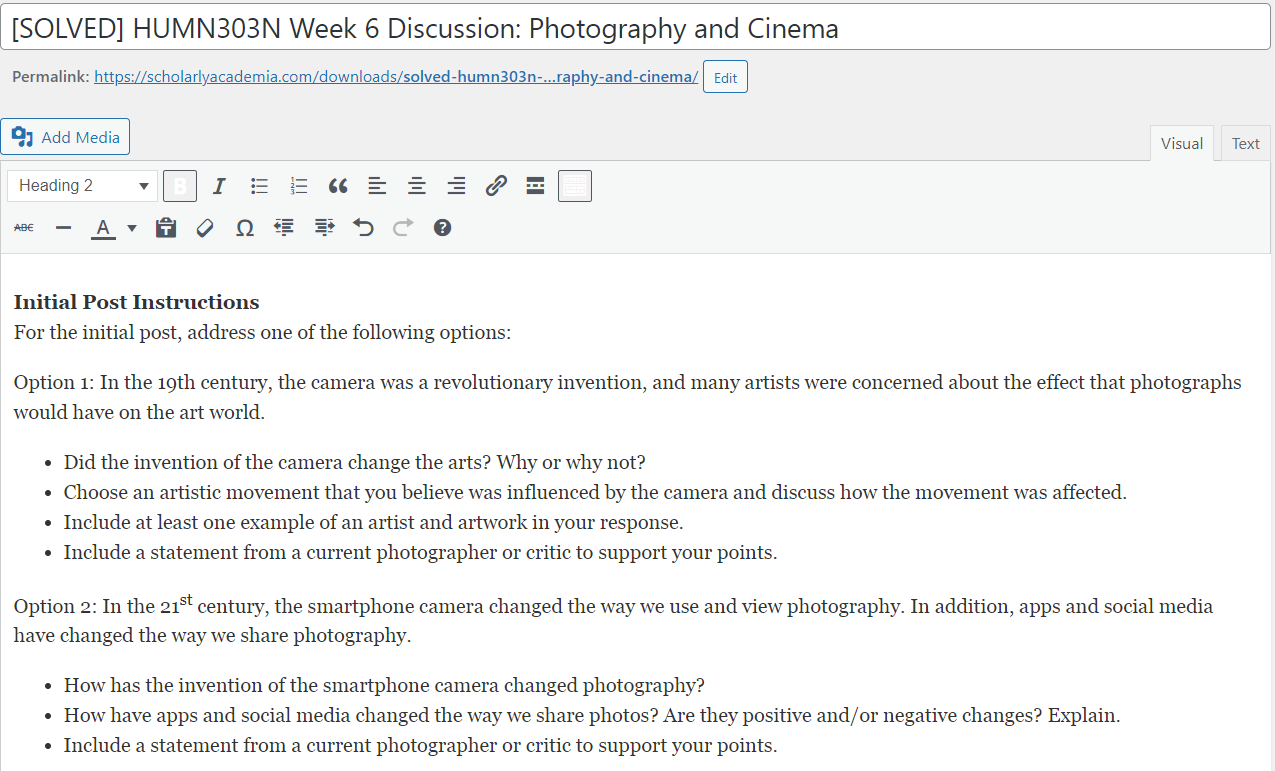
Task: Open the scholarlyacademia.com permalink
Action: tap(396, 77)
